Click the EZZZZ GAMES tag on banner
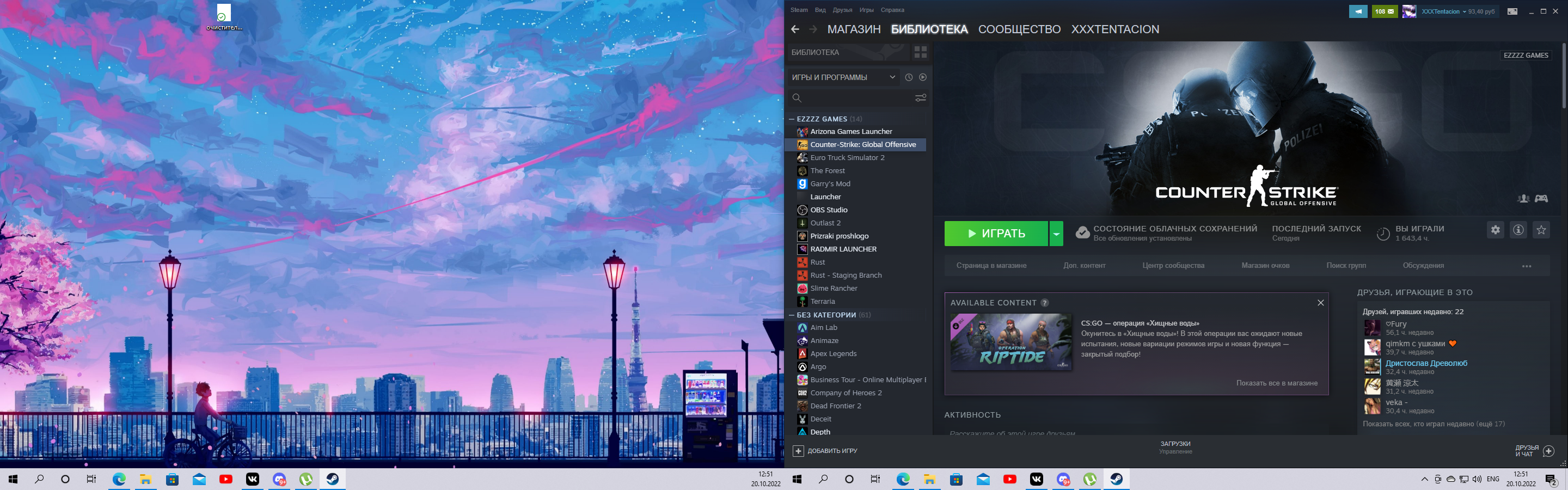1568x490 pixels. (x=1526, y=56)
